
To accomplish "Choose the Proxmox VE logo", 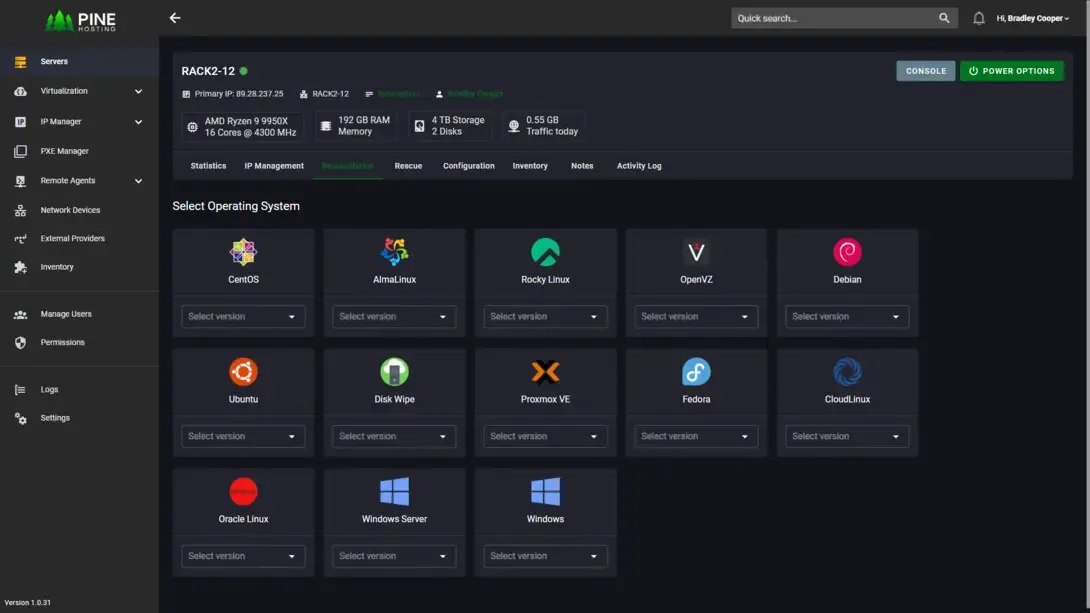I will pyautogui.click(x=545, y=372).
